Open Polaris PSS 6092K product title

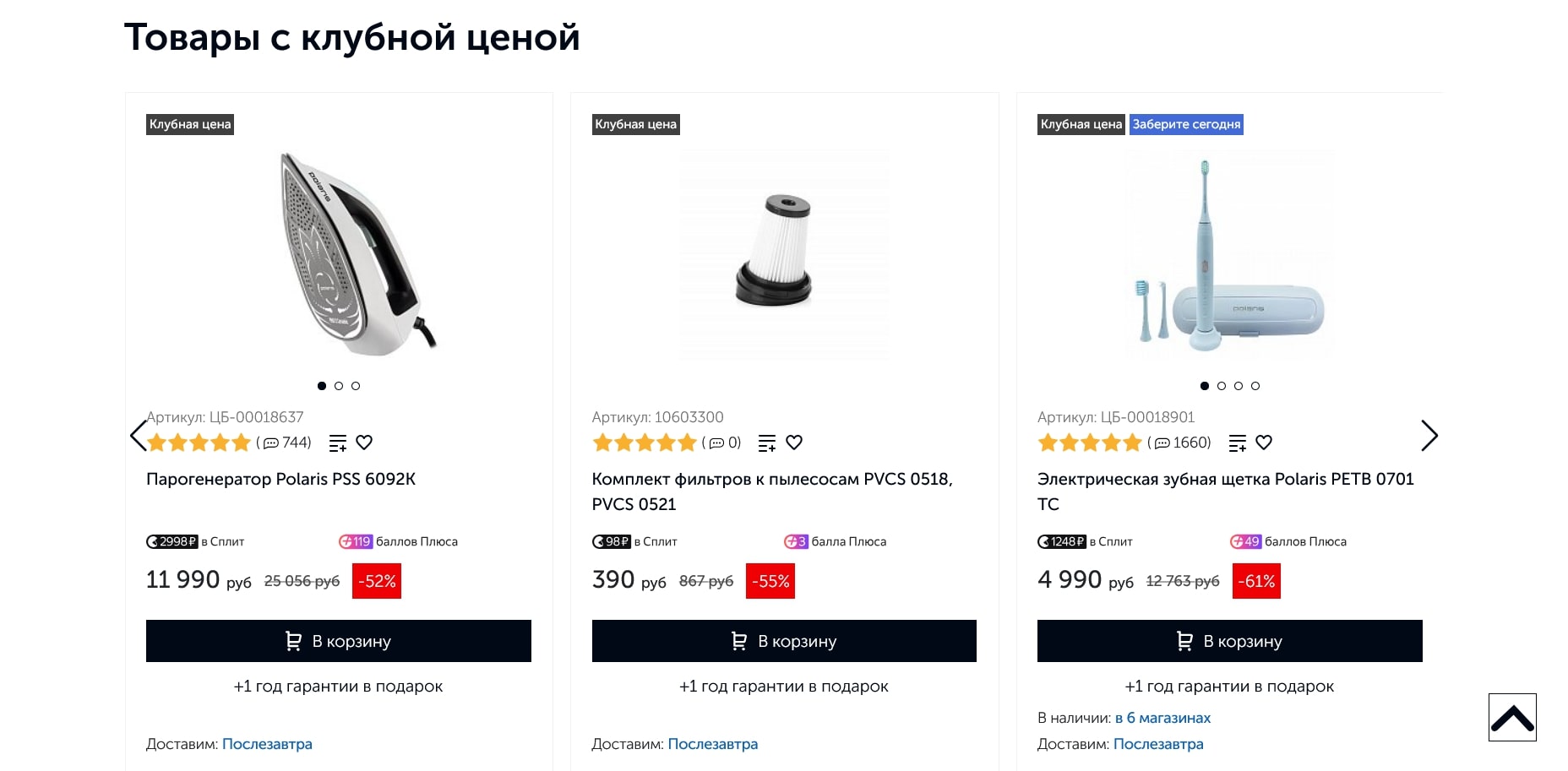coord(280,479)
